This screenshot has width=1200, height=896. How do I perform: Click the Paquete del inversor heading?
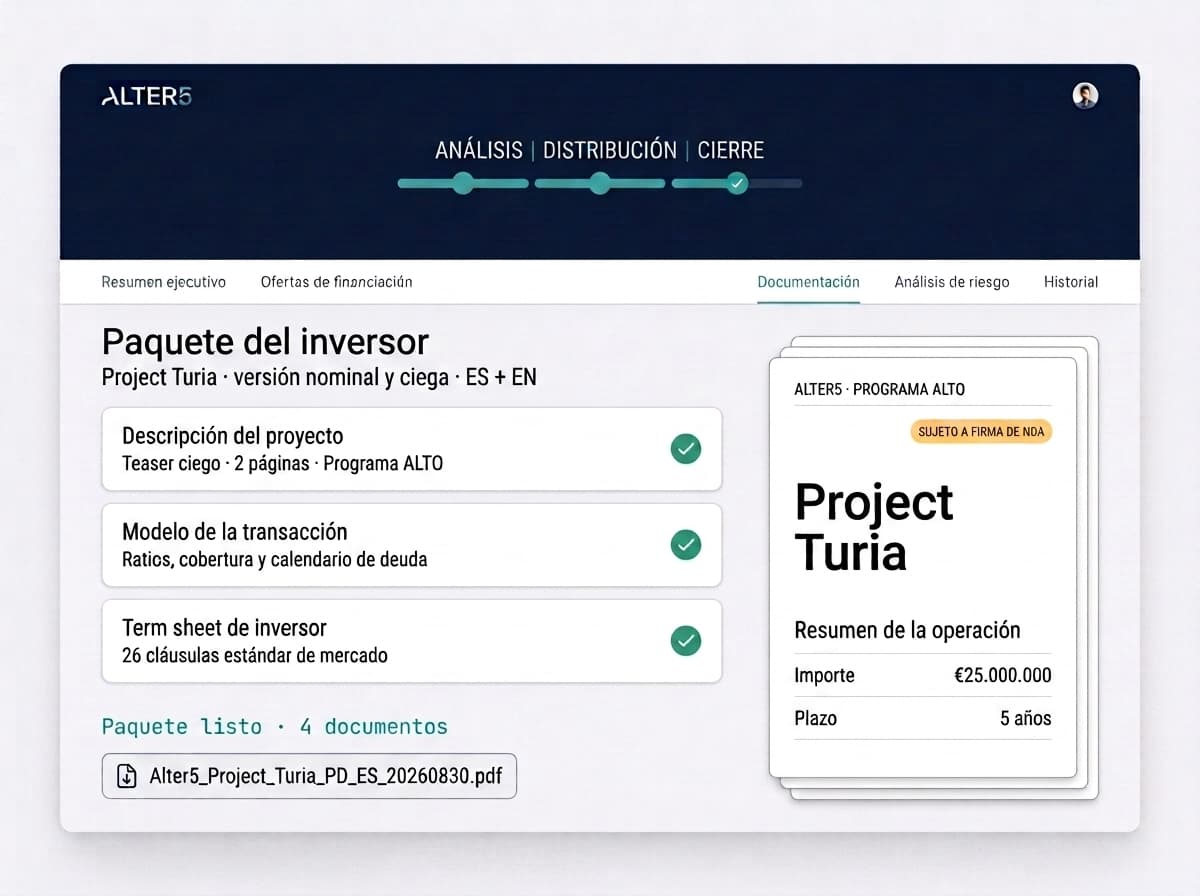tap(265, 342)
